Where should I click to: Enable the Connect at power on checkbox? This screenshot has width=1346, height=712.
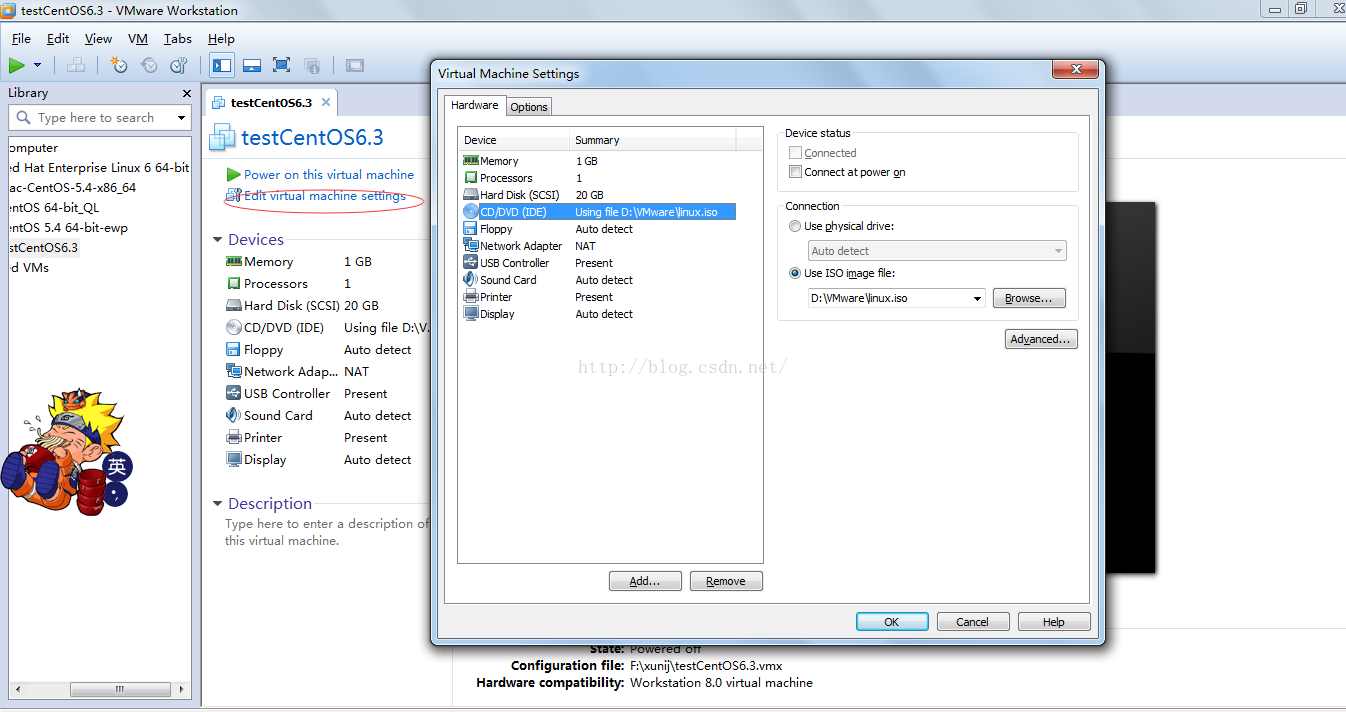(795, 172)
